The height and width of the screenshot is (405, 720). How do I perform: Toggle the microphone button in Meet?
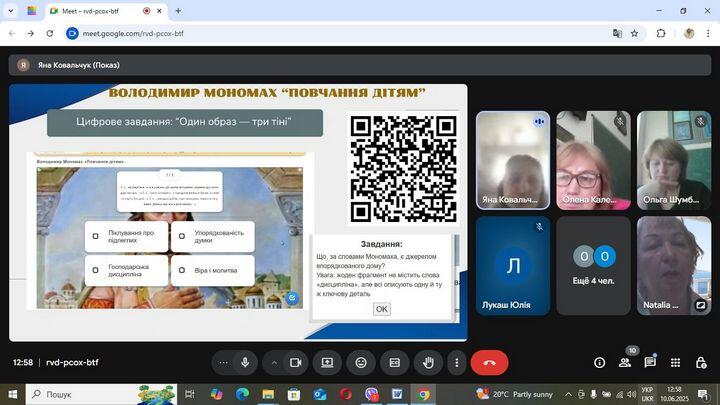[x=245, y=363]
